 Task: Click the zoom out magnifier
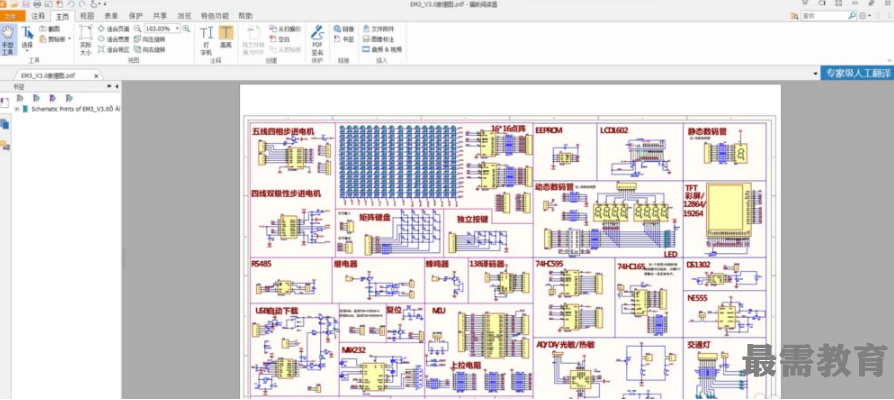137,28
